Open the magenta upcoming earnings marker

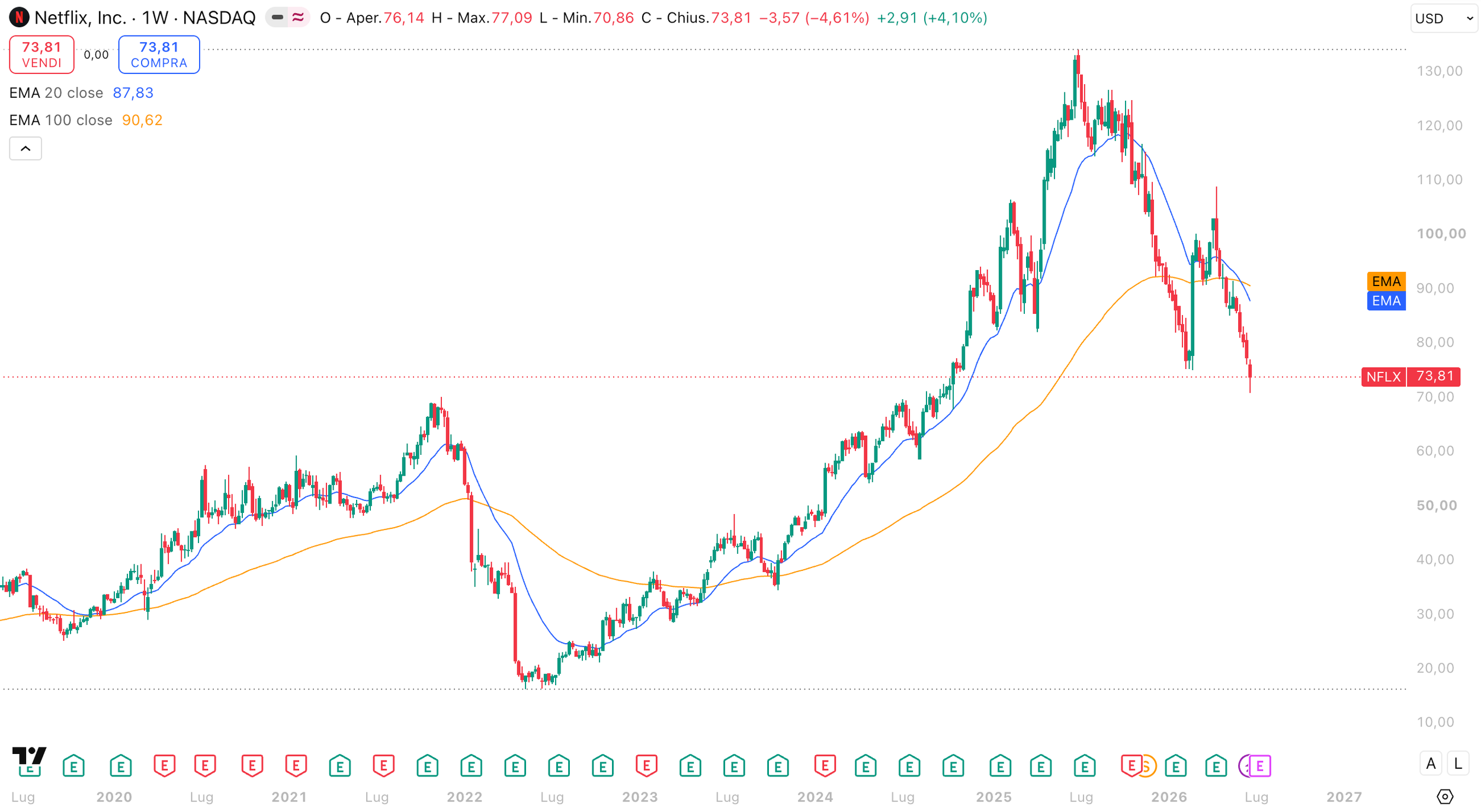pyautogui.click(x=1259, y=766)
